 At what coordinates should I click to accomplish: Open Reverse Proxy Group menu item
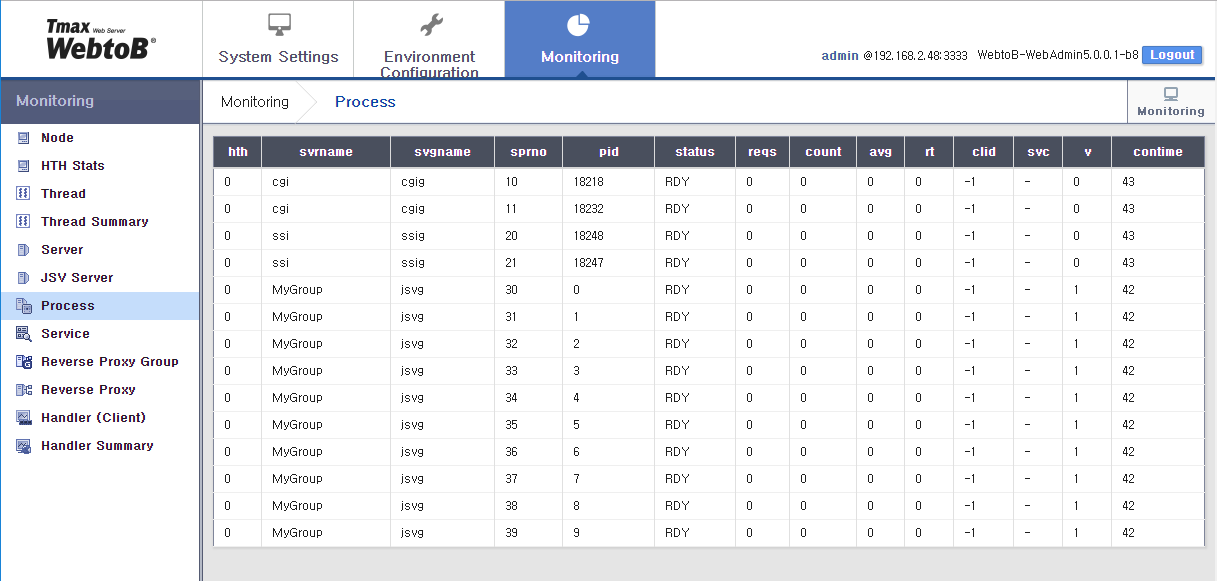100,362
